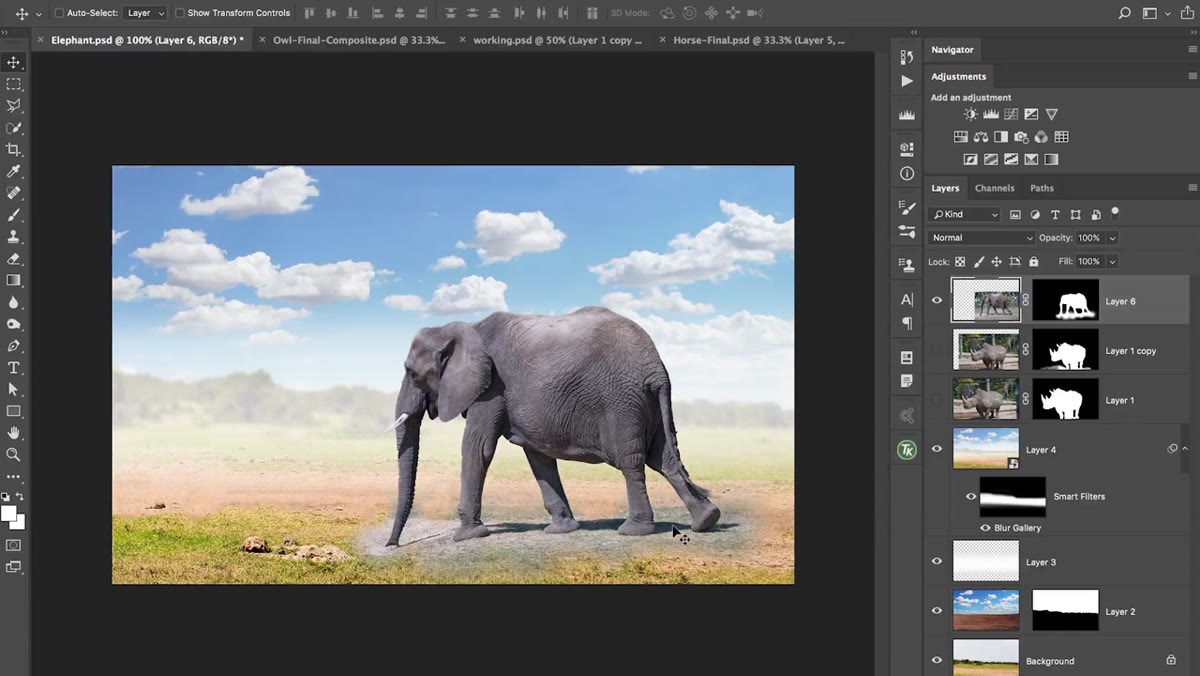Open Auto-Select Layer dropdown
1200x676 pixels.
146,13
